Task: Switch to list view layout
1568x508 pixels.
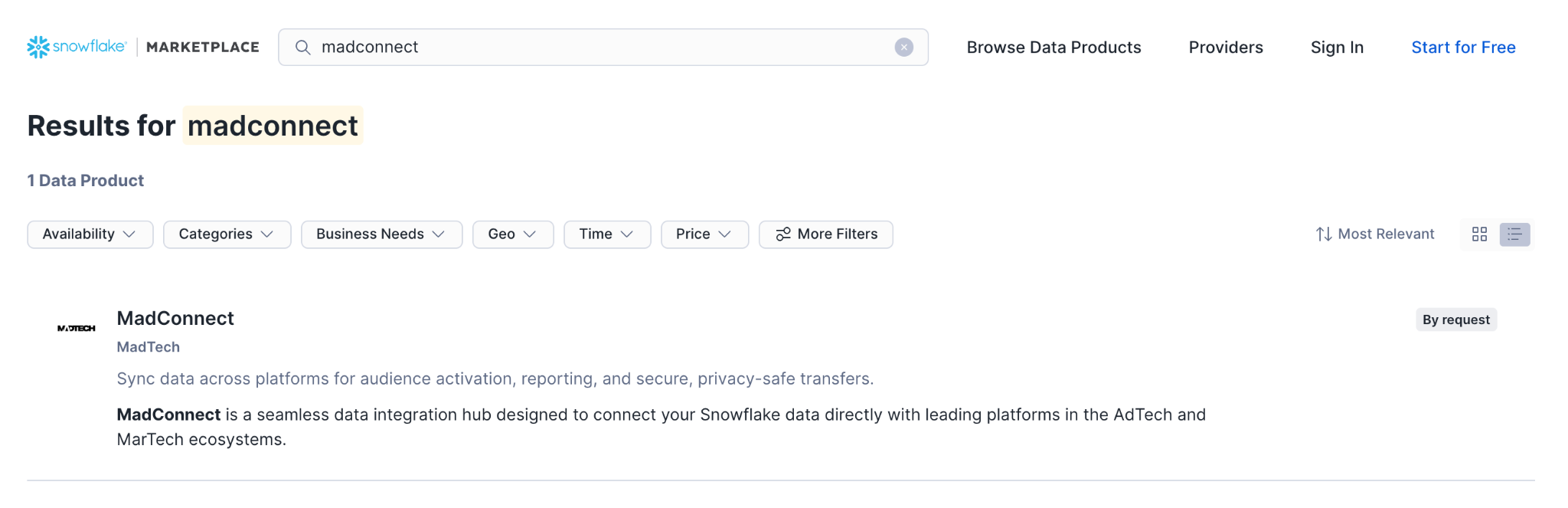Action: (x=1514, y=234)
